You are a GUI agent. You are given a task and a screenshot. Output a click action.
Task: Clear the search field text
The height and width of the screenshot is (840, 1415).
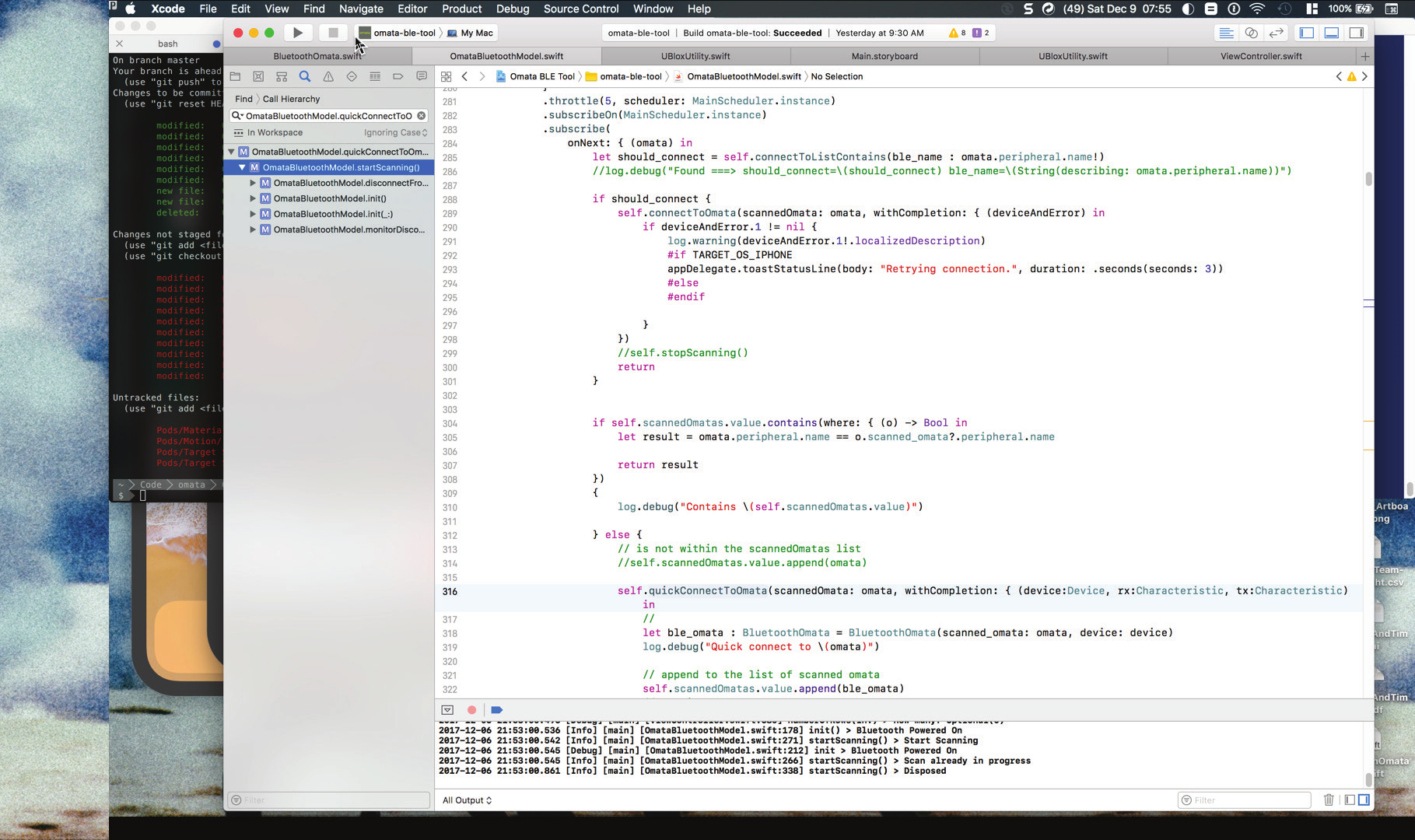tap(422, 116)
